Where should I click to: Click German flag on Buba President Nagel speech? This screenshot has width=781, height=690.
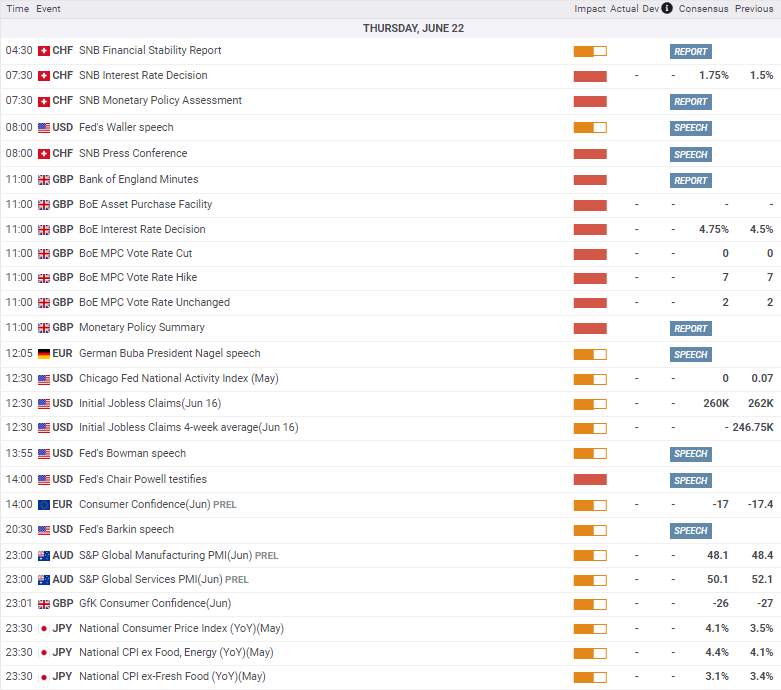point(44,354)
